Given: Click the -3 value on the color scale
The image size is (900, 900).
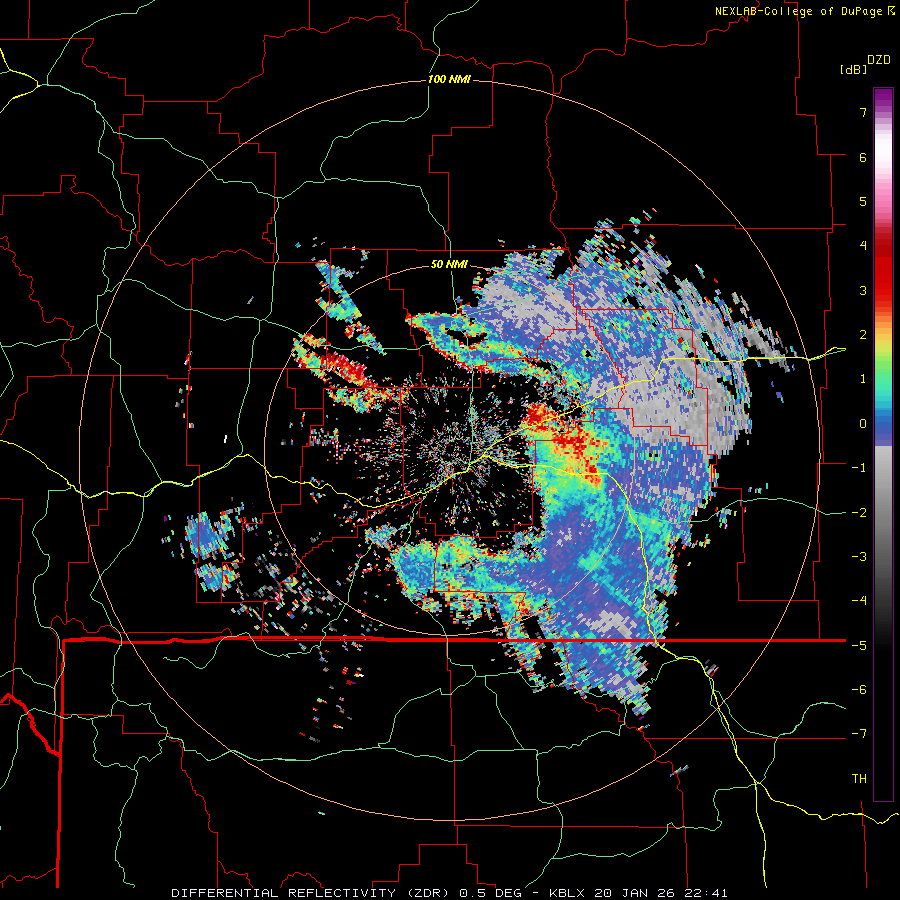Looking at the screenshot, I should [859, 557].
